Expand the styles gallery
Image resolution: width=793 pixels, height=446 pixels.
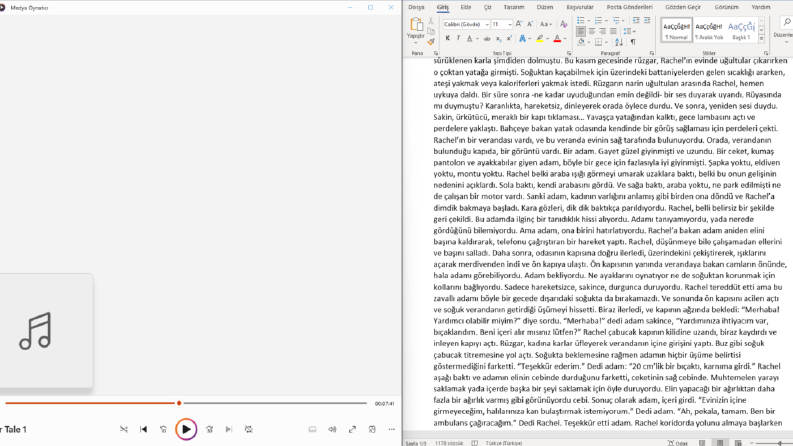pos(761,39)
